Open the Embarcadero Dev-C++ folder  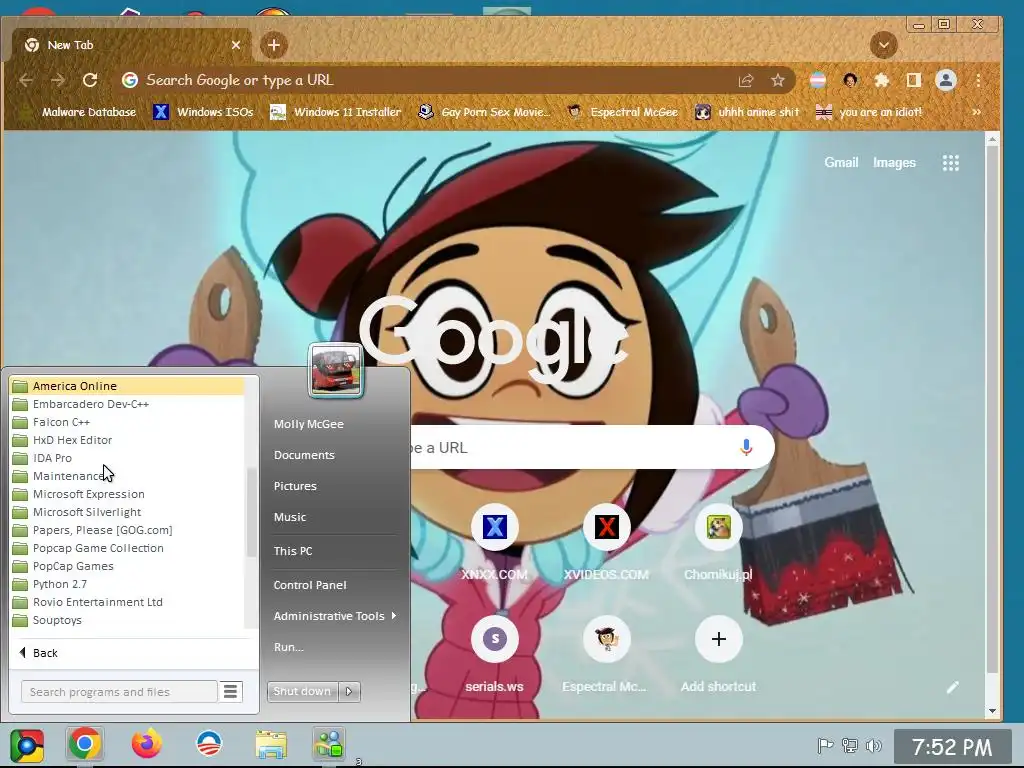[x=127, y=404]
